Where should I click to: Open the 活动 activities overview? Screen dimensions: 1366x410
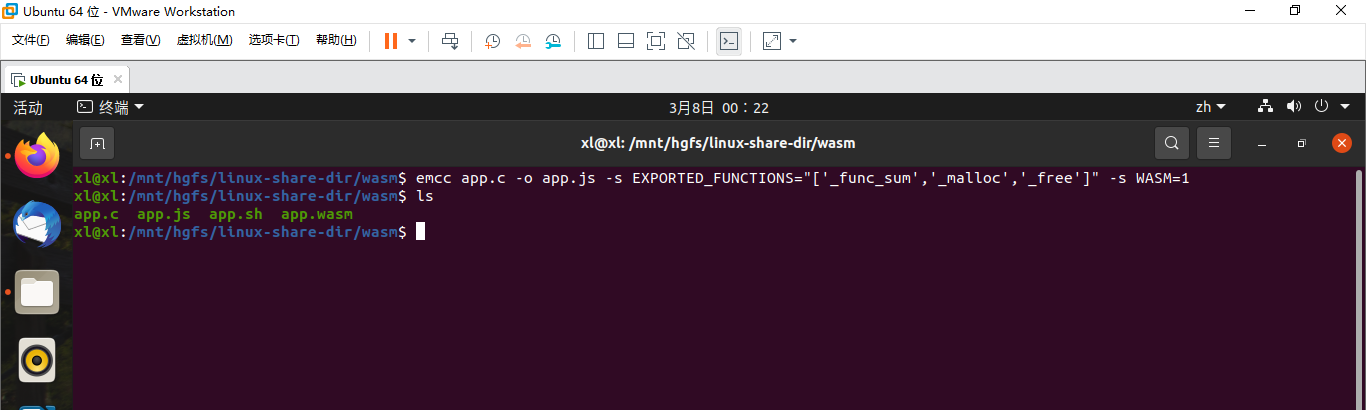coord(28,107)
